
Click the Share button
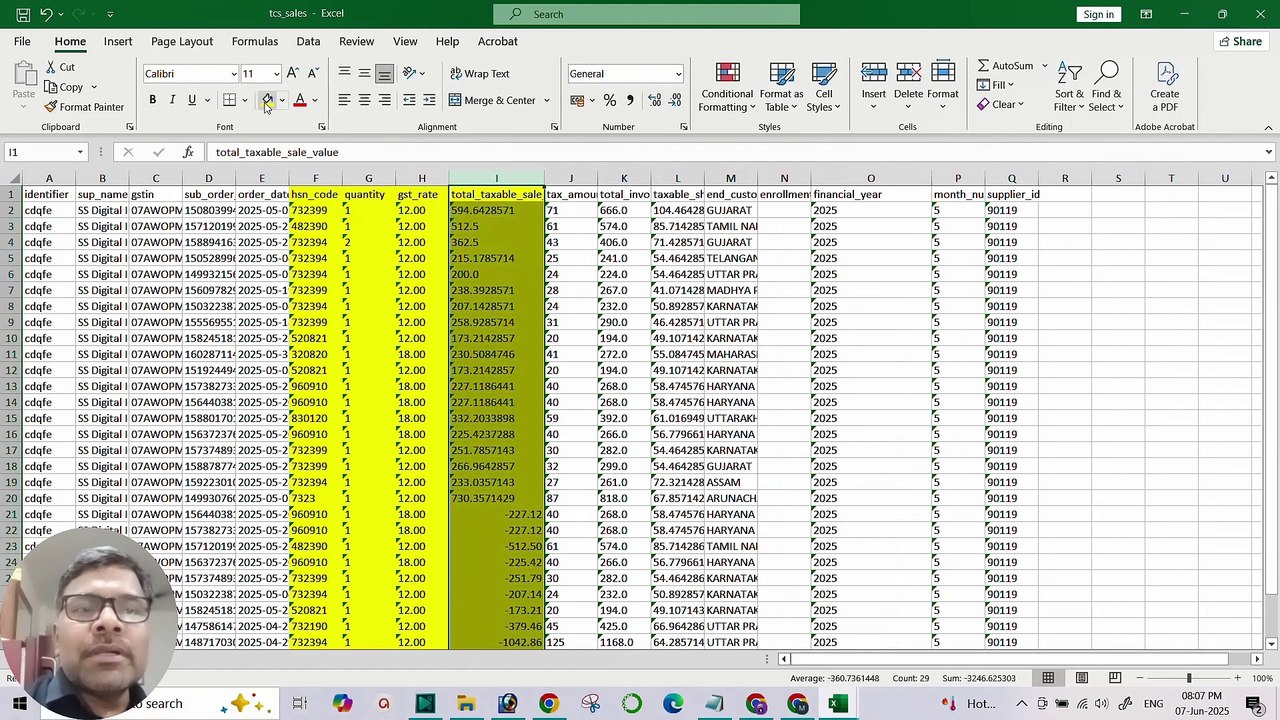click(1240, 41)
